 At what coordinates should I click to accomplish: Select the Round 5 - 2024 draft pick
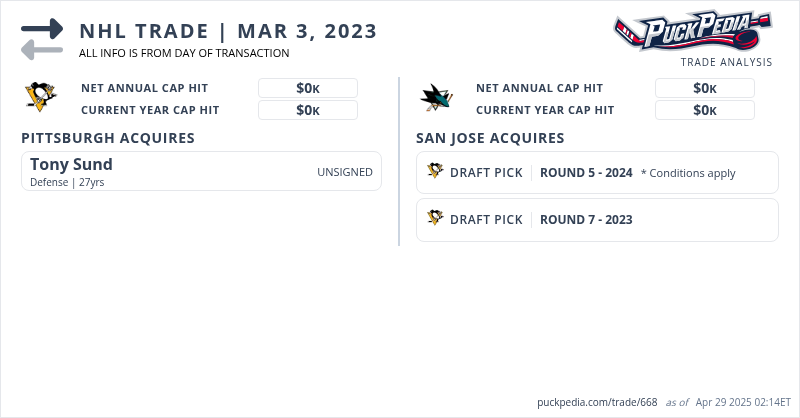586,172
